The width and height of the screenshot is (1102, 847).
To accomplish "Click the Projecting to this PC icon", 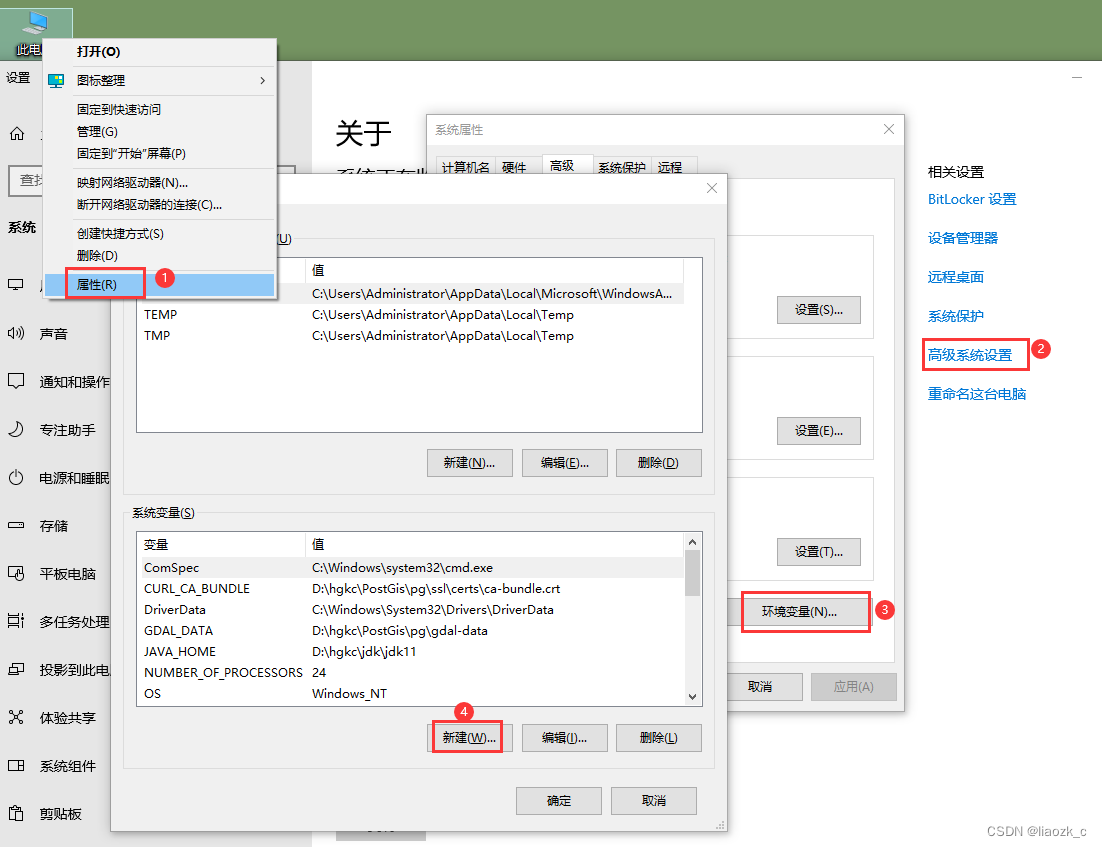I will [x=15, y=669].
